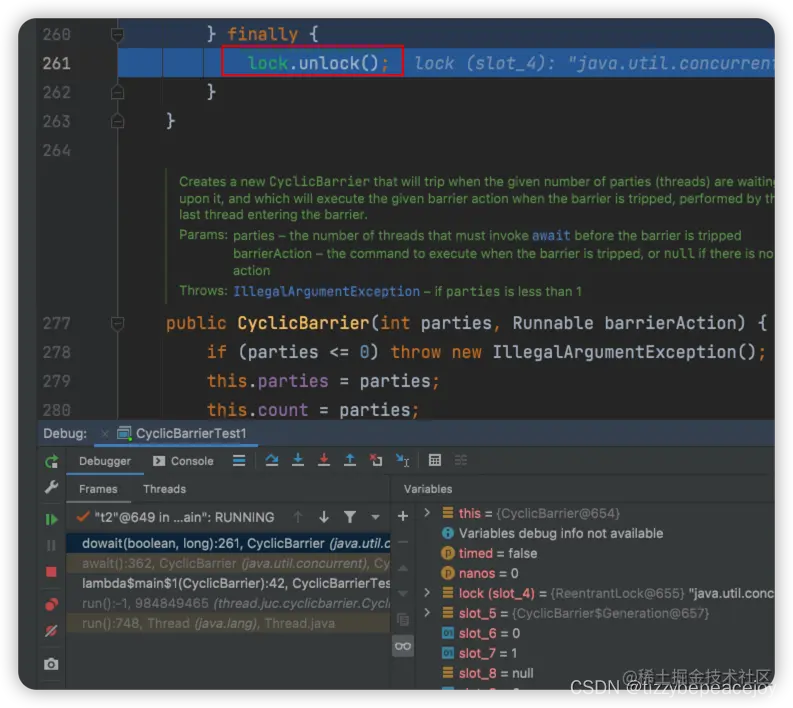Add a new watch with plus
This screenshot has width=793, height=708.
coord(403,516)
